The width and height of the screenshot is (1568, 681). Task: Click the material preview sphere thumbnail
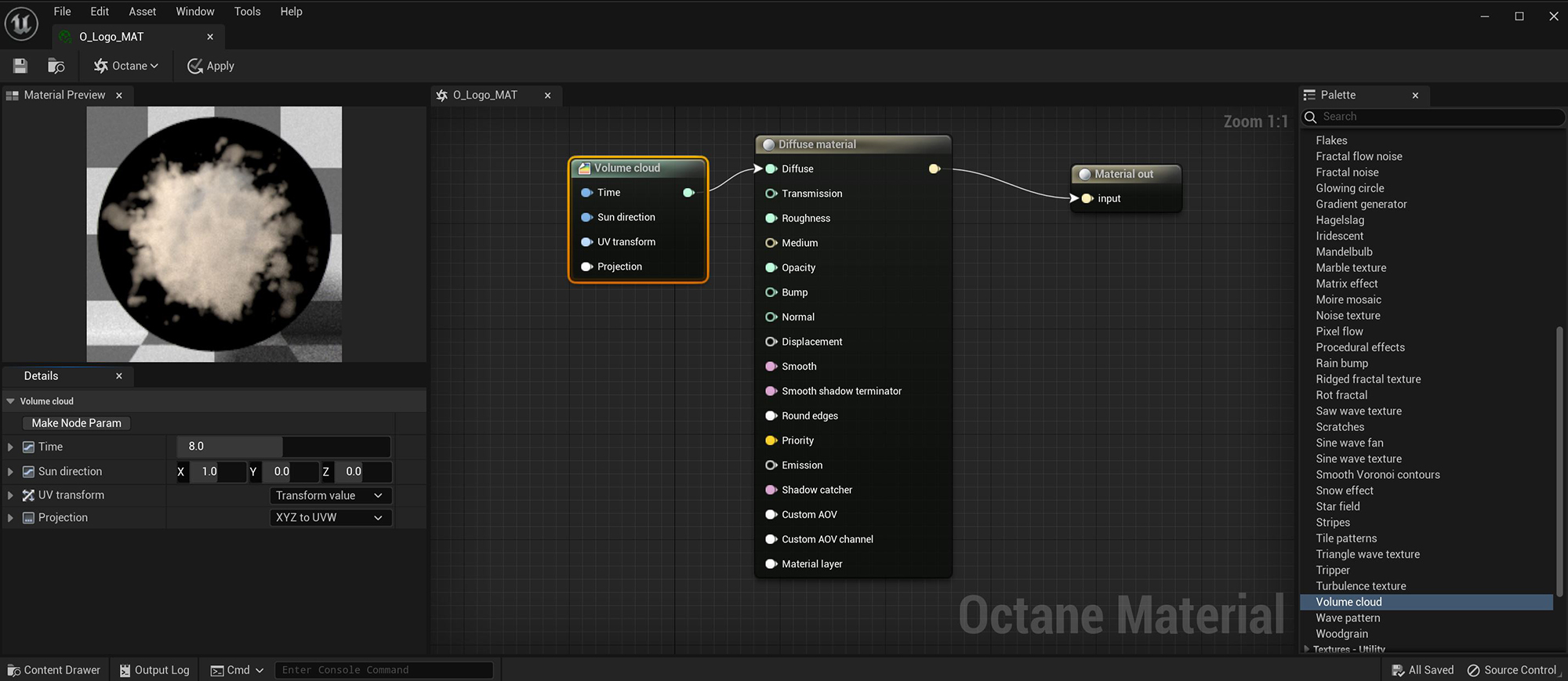(x=214, y=234)
